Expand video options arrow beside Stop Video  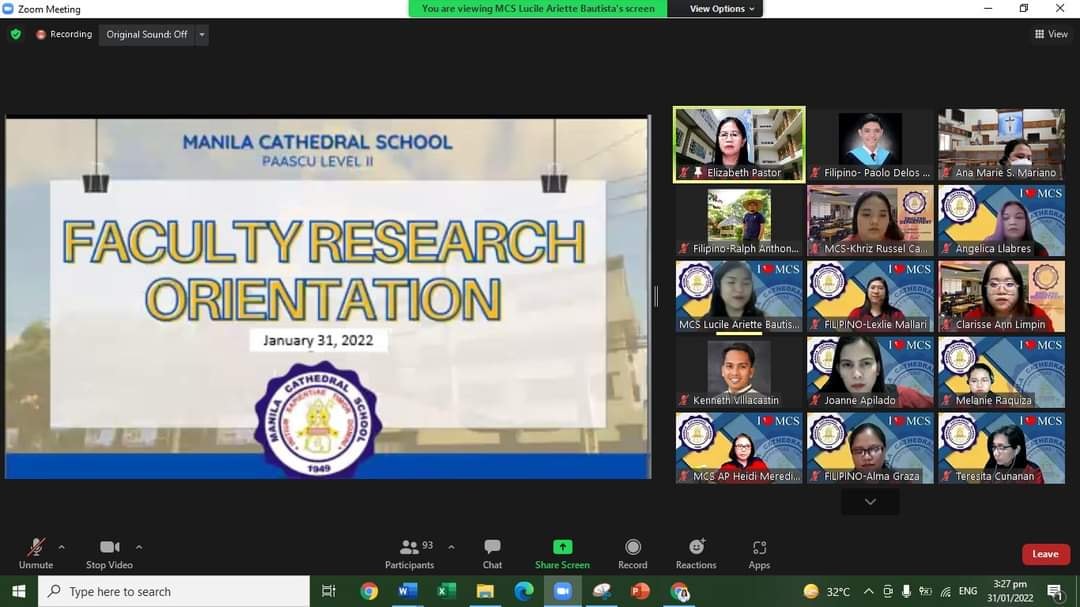point(139,547)
